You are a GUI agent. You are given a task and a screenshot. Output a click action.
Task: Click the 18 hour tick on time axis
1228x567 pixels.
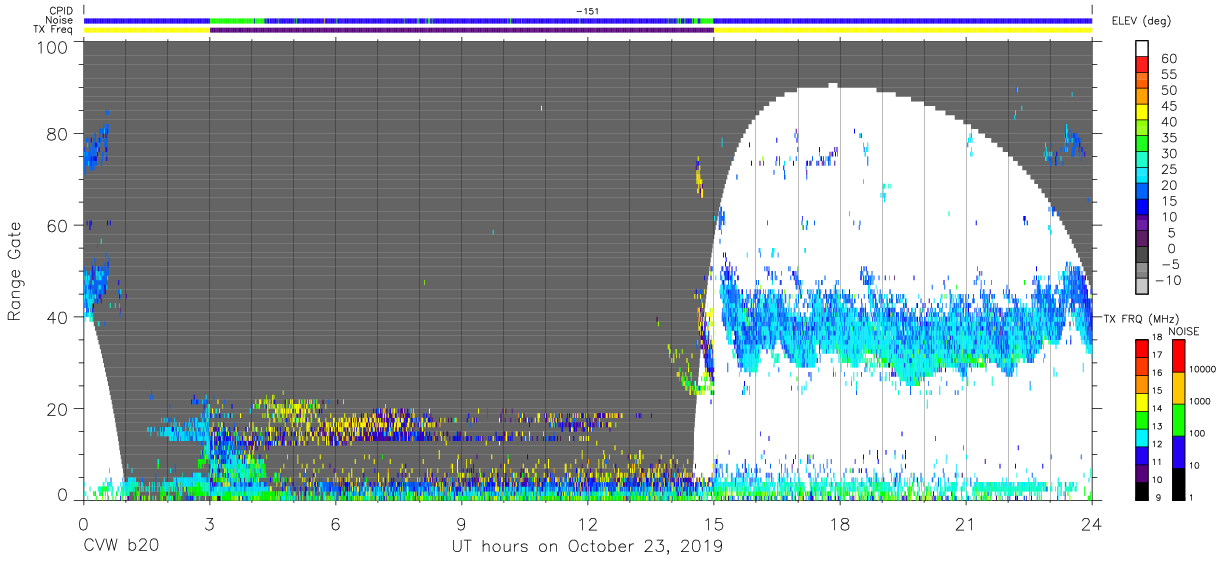pyautogui.click(x=840, y=524)
